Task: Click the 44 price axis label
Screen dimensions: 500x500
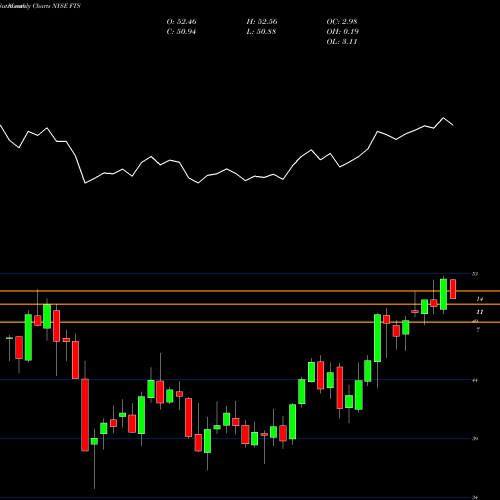Action: pos(475,380)
